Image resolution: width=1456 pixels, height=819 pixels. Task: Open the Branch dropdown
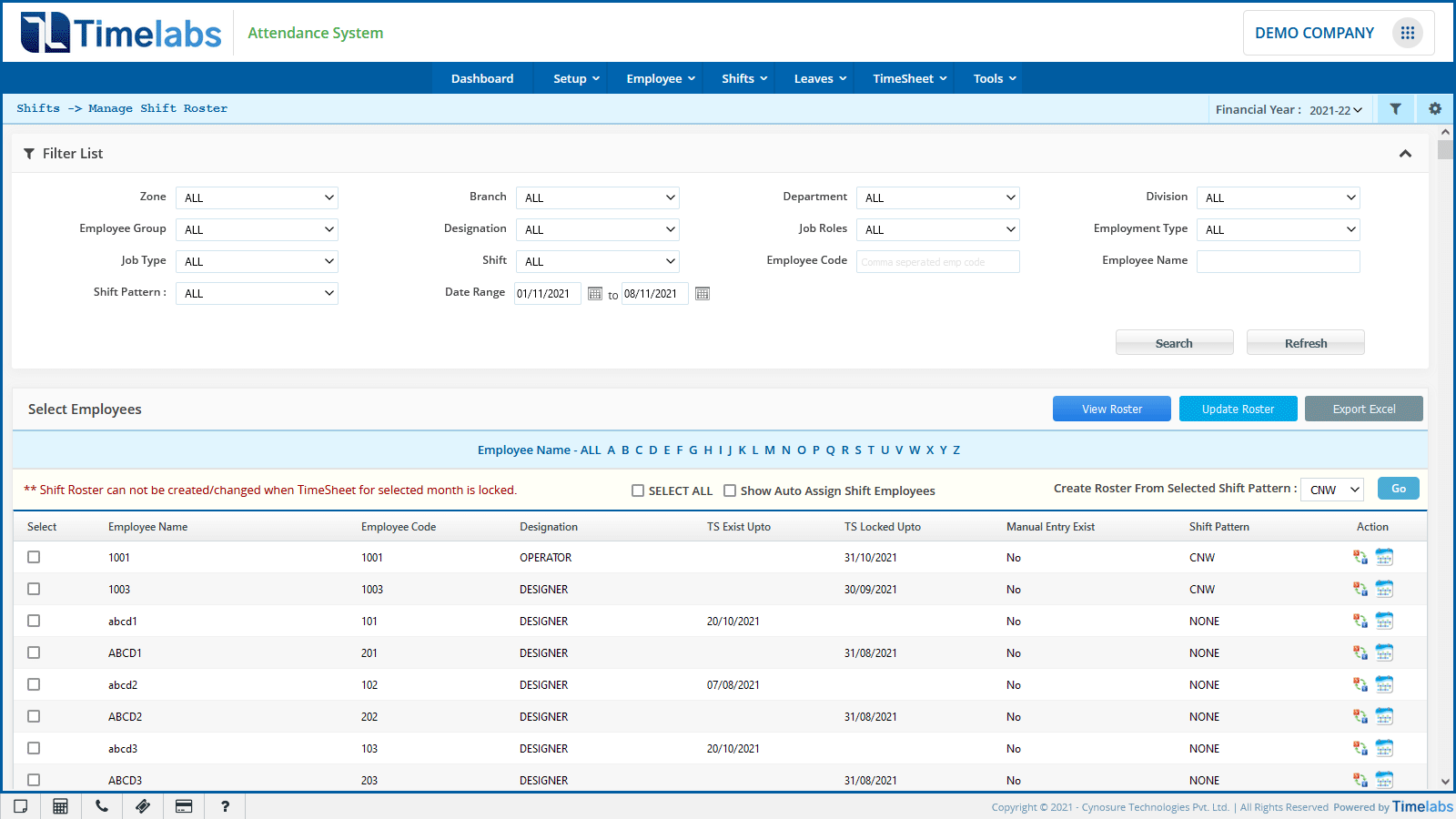click(x=597, y=197)
